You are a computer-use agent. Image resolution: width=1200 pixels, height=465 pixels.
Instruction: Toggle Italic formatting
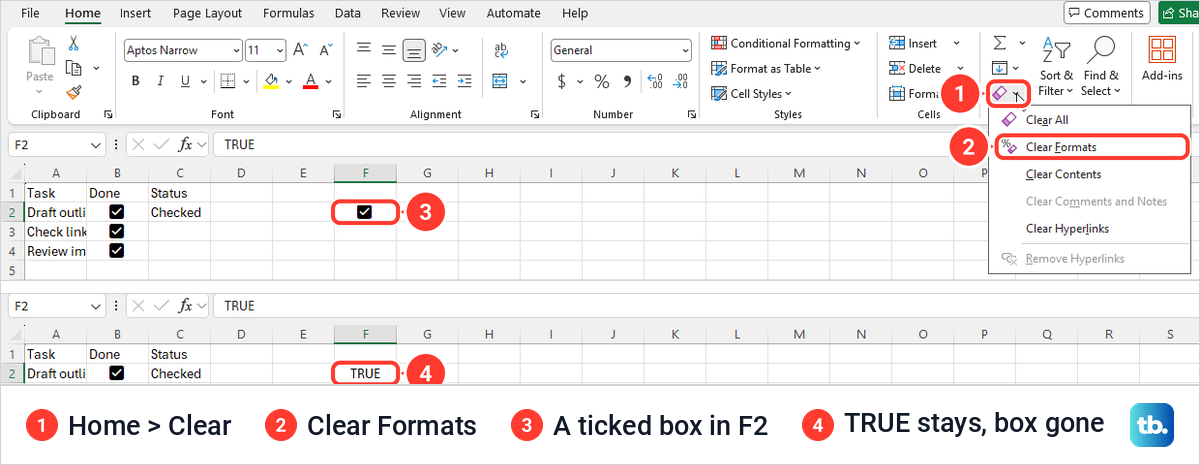(x=159, y=81)
